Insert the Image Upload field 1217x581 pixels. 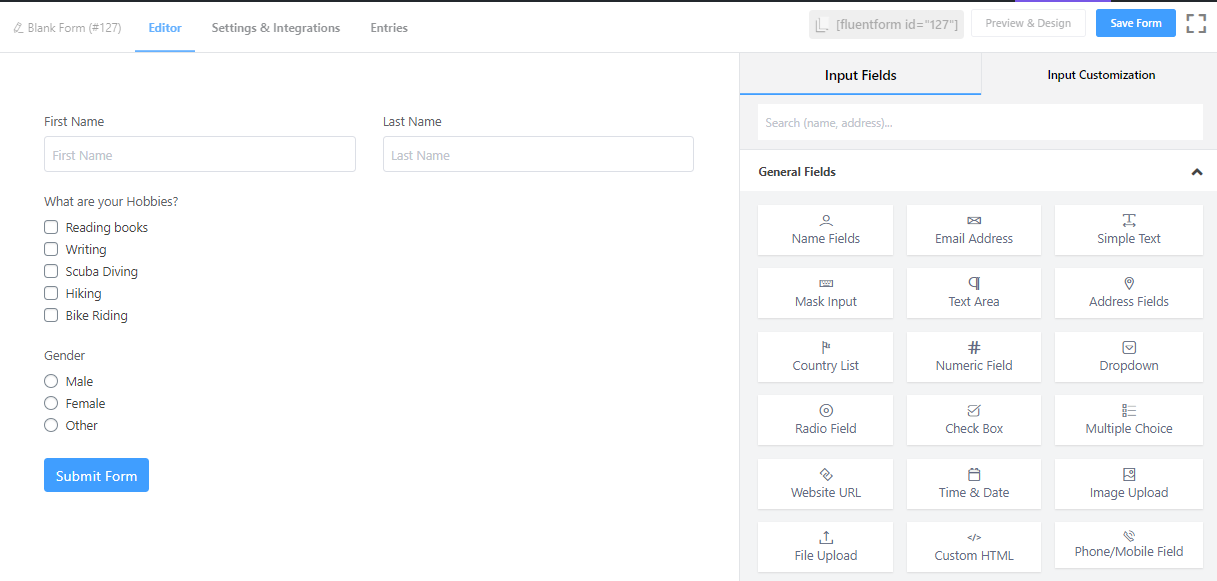pos(1129,484)
